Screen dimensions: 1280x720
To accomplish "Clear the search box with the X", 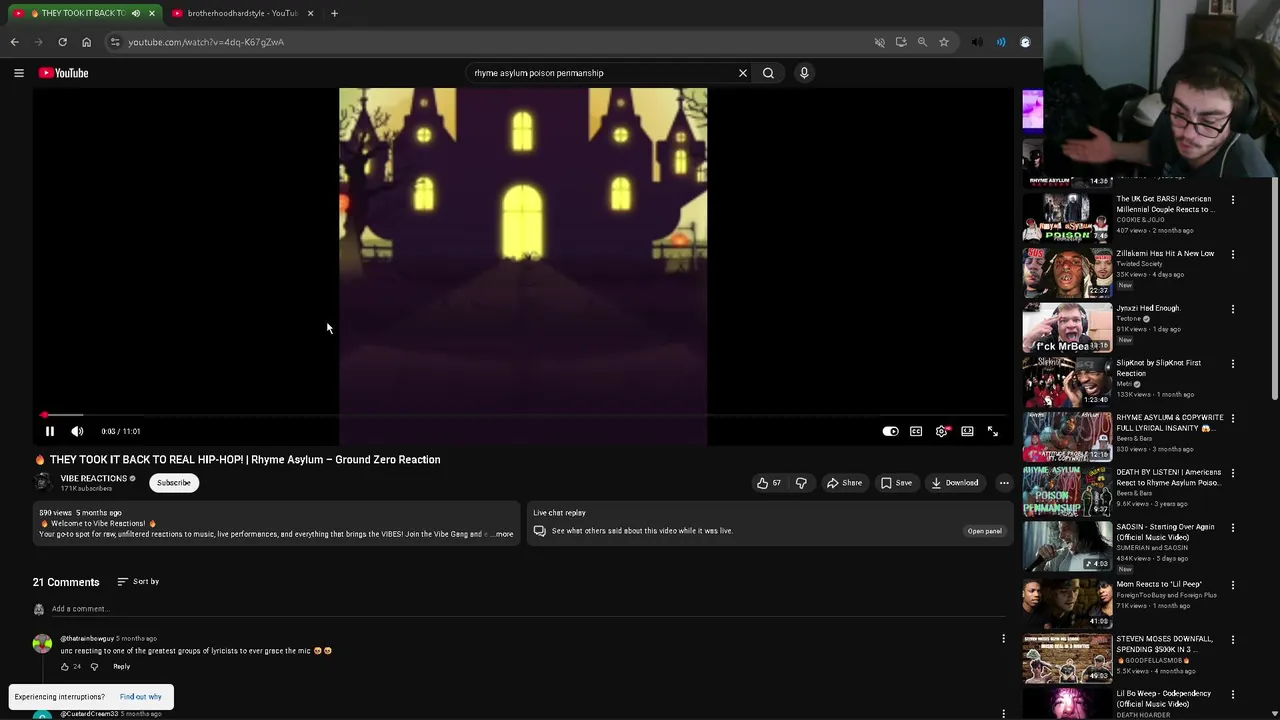I will point(742,73).
